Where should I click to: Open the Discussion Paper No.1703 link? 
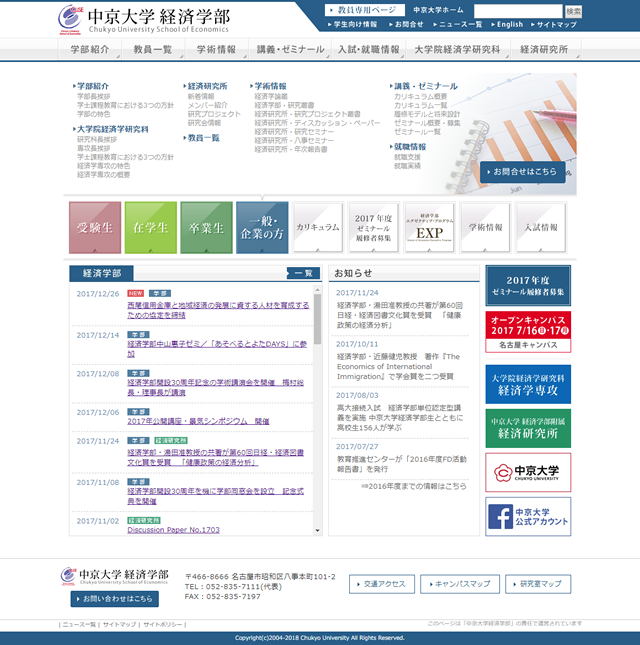click(174, 530)
